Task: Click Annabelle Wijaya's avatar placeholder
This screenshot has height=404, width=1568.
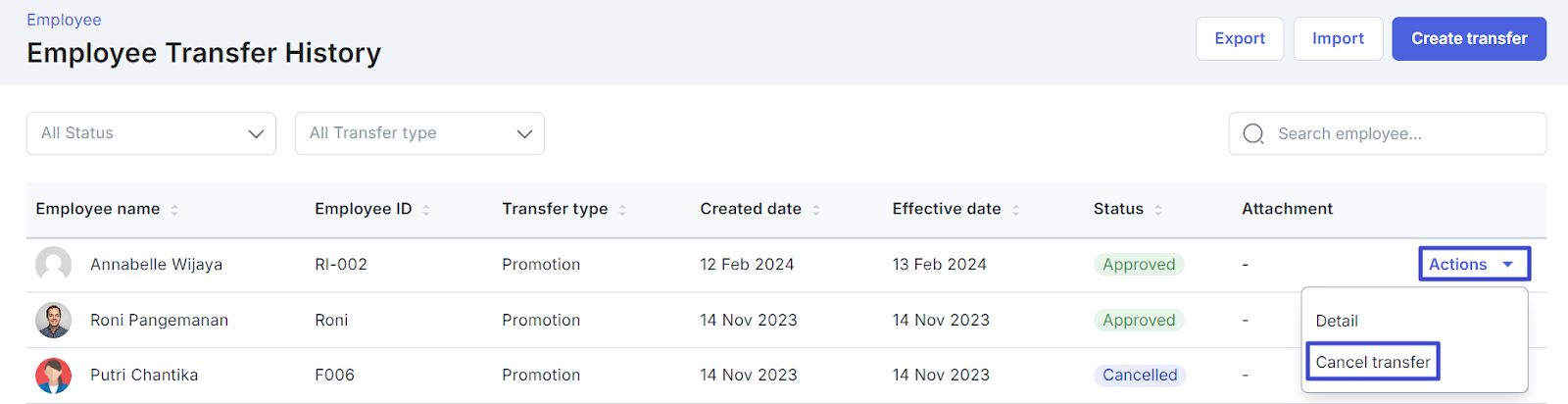Action: (54, 265)
